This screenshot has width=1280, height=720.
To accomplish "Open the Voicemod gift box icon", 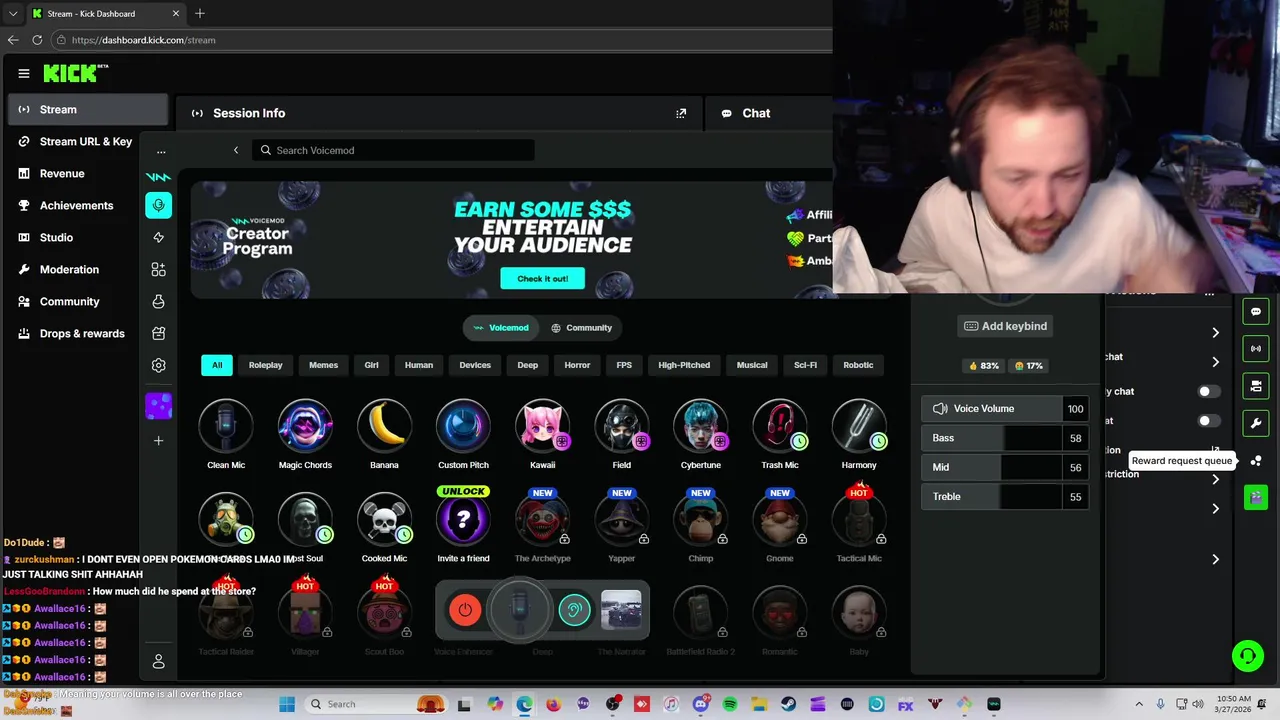I will (x=158, y=333).
